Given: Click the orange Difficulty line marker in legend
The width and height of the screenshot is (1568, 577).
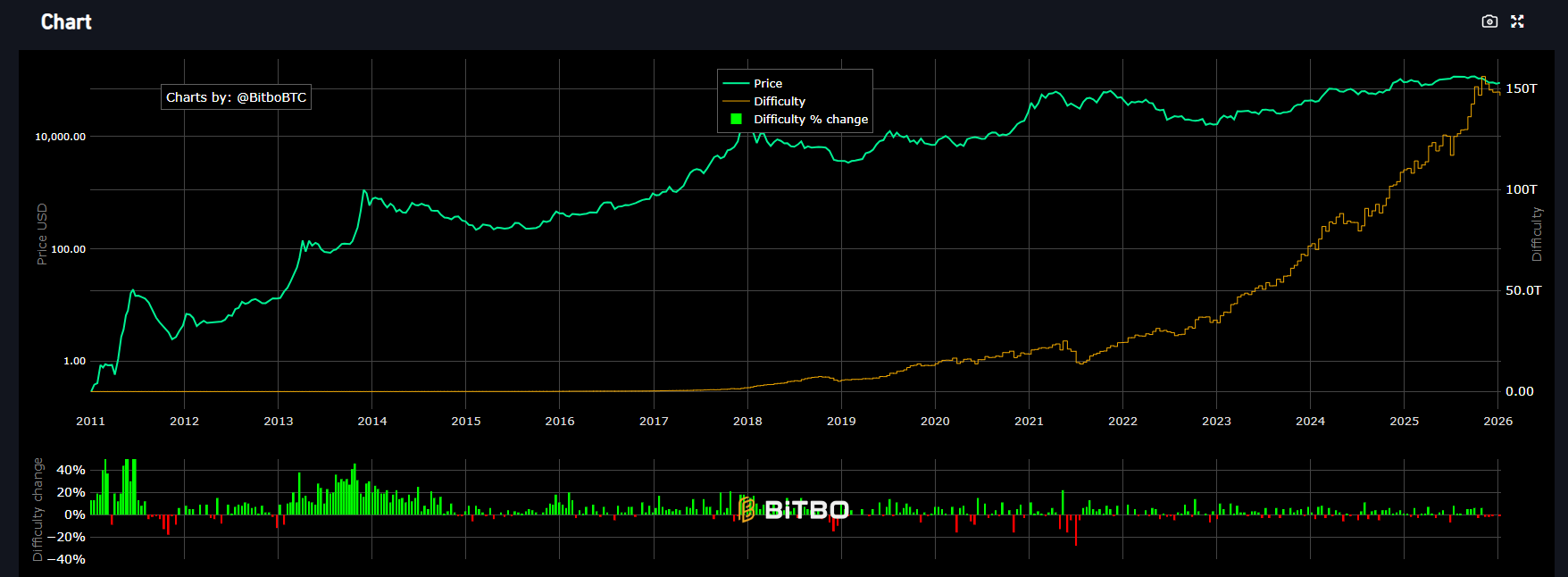Looking at the screenshot, I should [735, 101].
